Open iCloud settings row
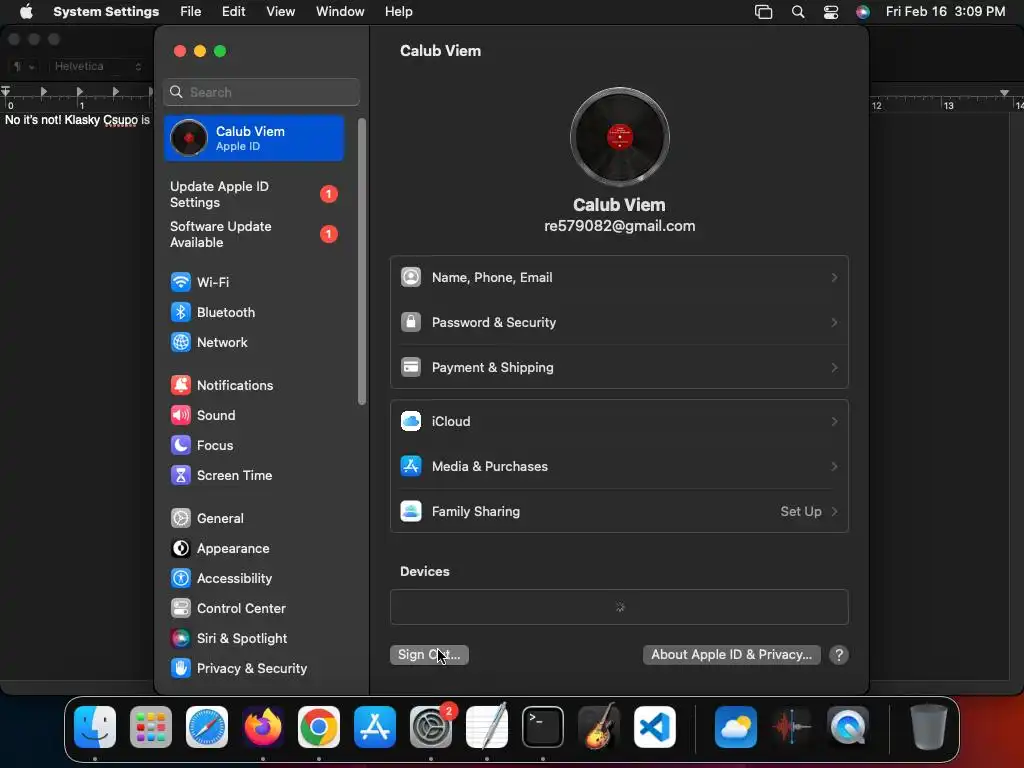1024x768 pixels. 619,421
